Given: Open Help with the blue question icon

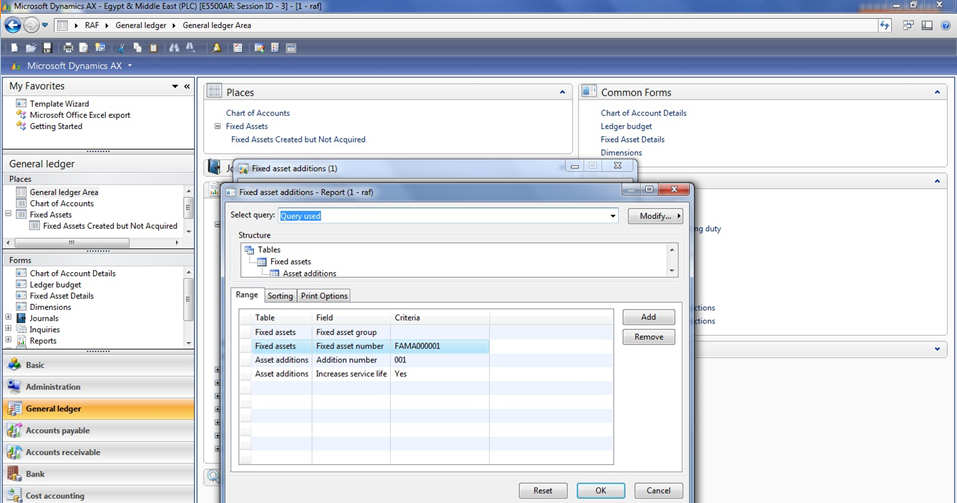Looking at the screenshot, I should pos(946,26).
